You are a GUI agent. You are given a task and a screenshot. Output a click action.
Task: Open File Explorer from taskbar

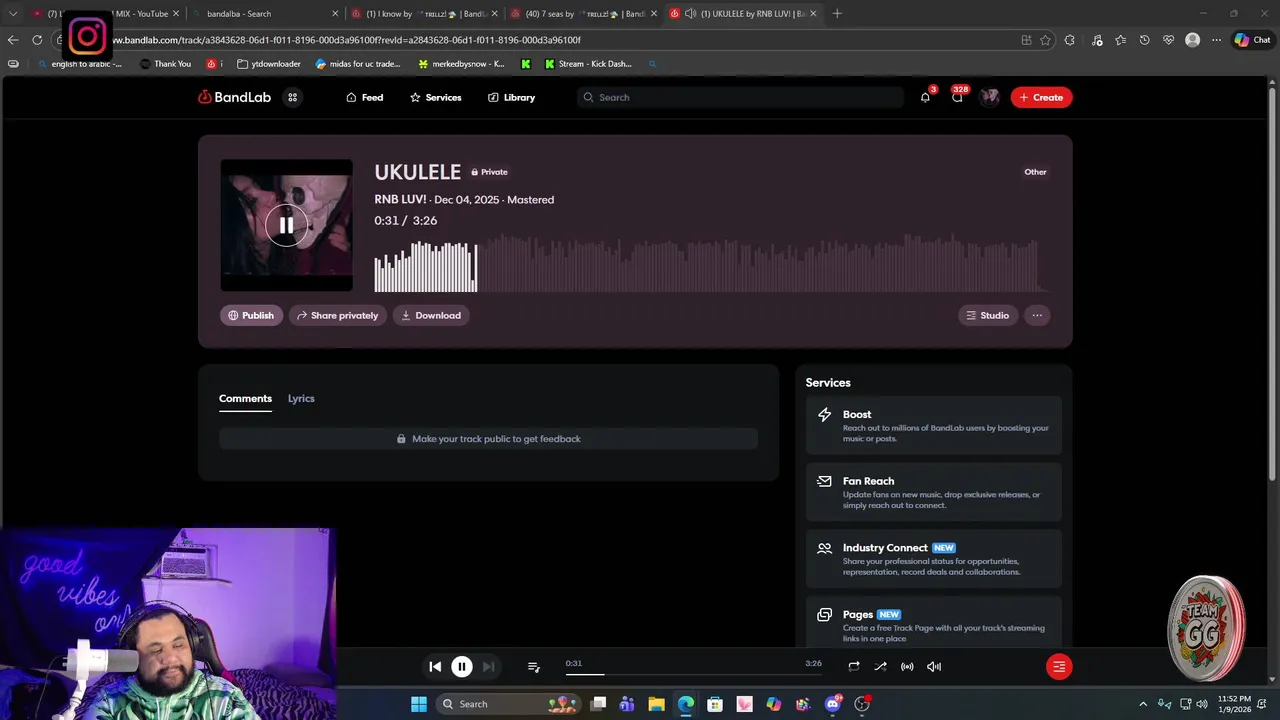[656, 704]
